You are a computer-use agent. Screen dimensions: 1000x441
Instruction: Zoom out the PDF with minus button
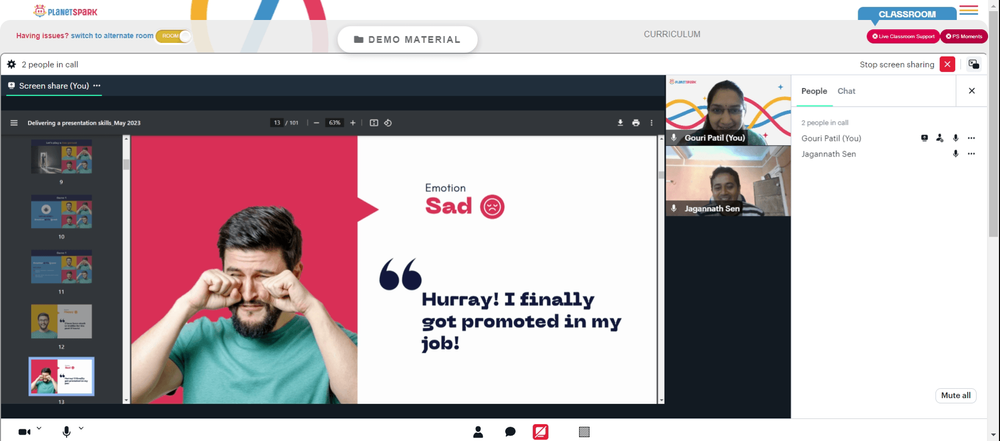point(316,123)
